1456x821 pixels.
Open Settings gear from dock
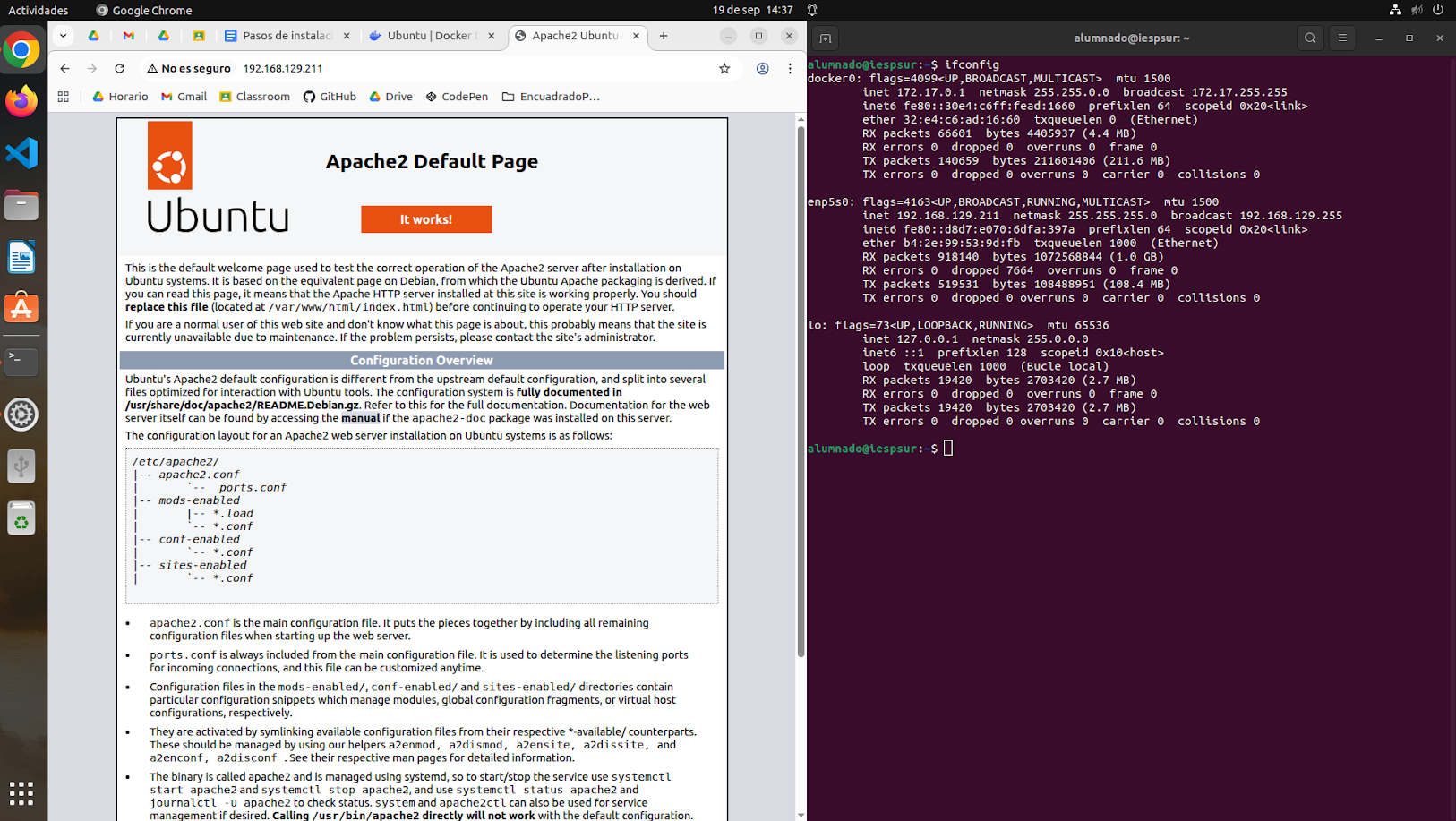pyautogui.click(x=21, y=415)
